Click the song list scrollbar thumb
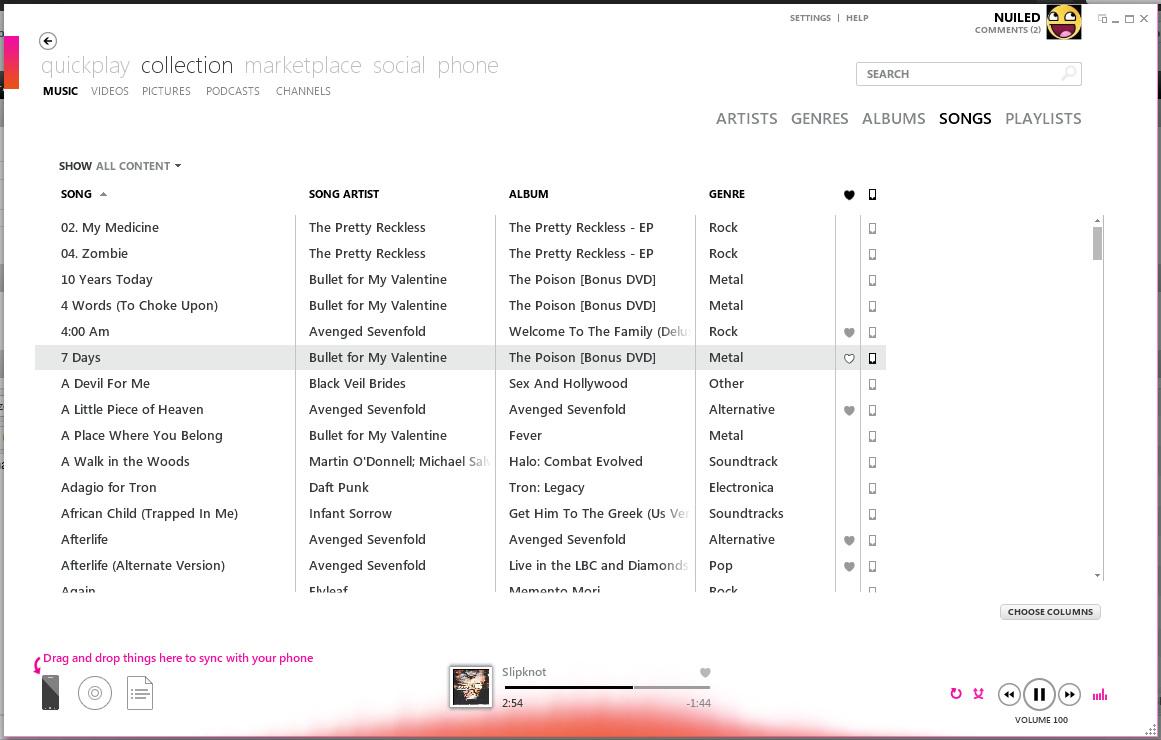Screen dimensions: 1161x740 click(x=1097, y=244)
